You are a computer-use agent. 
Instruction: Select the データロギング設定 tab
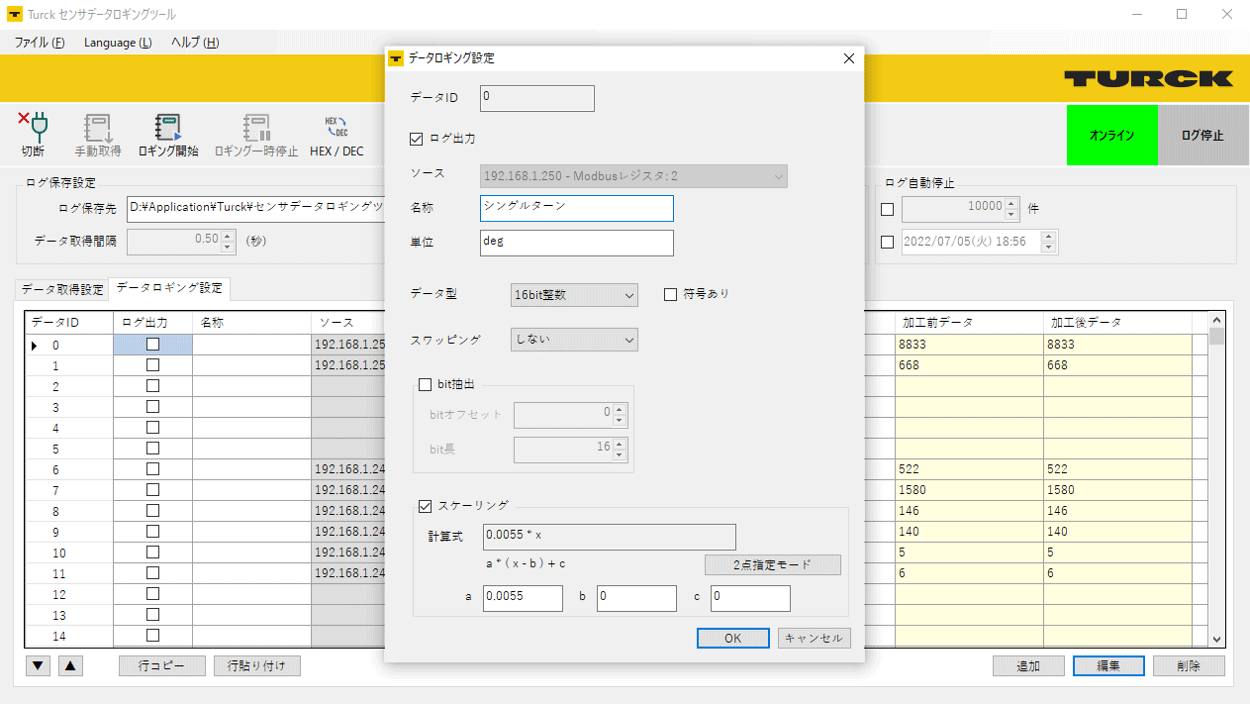pos(169,288)
